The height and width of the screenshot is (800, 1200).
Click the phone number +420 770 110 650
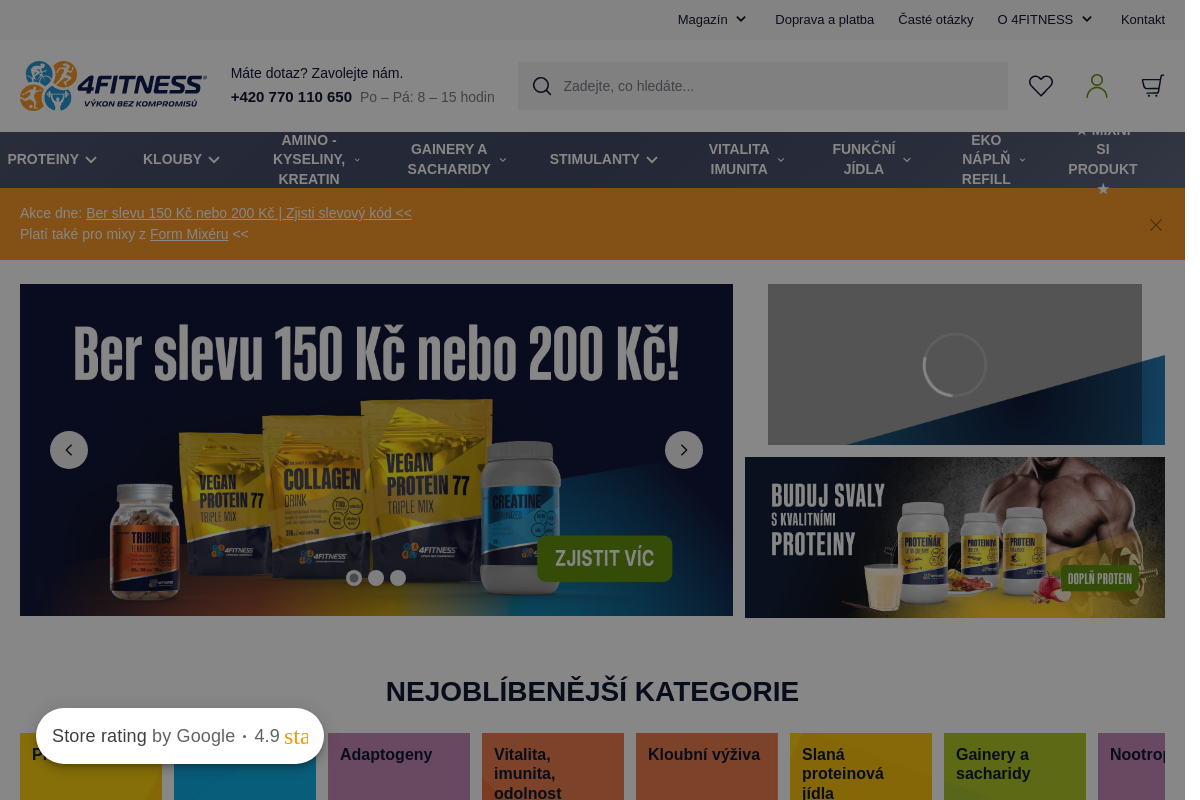pyautogui.click(x=291, y=97)
